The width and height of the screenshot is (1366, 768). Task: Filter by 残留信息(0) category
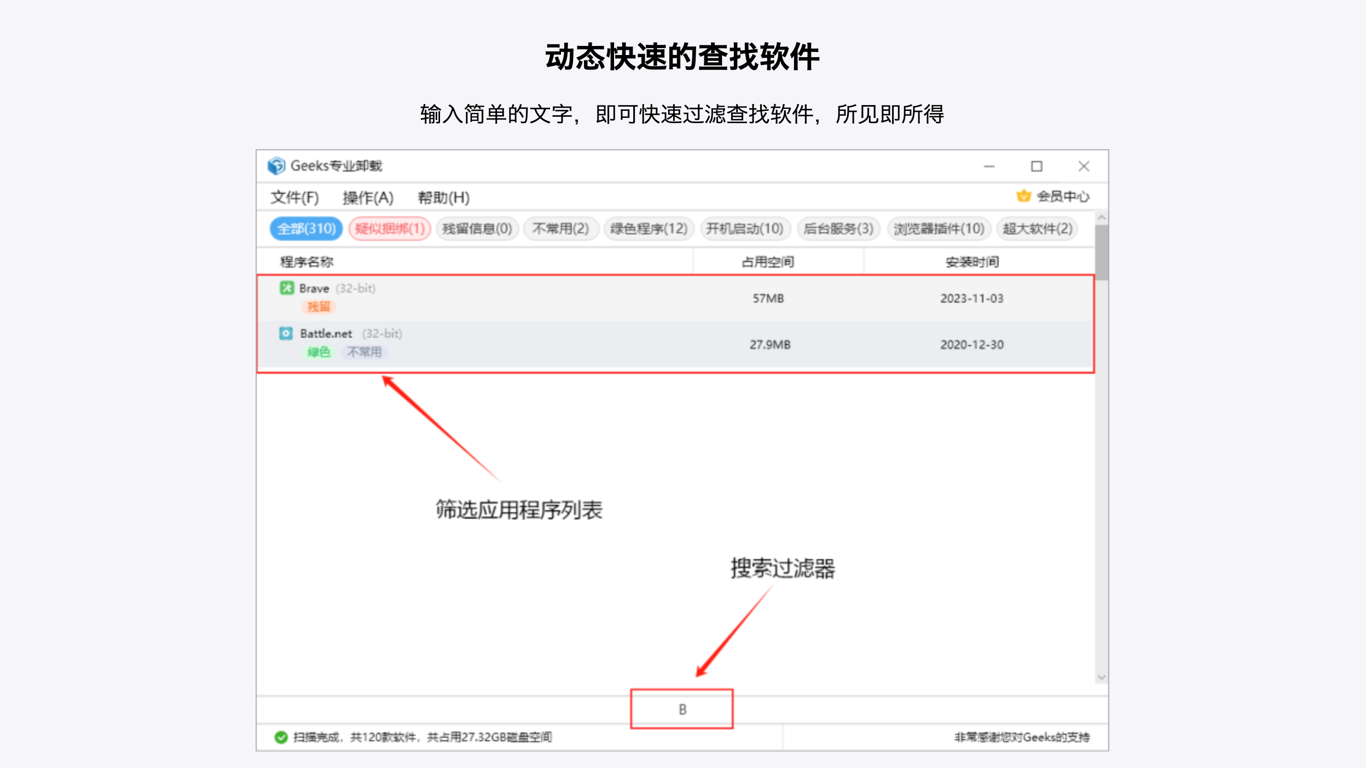coord(477,229)
